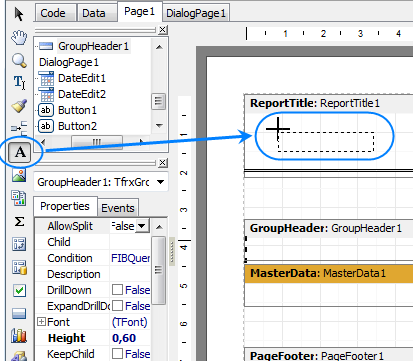
Task: Select the Chart object tool
Action: tap(19, 336)
